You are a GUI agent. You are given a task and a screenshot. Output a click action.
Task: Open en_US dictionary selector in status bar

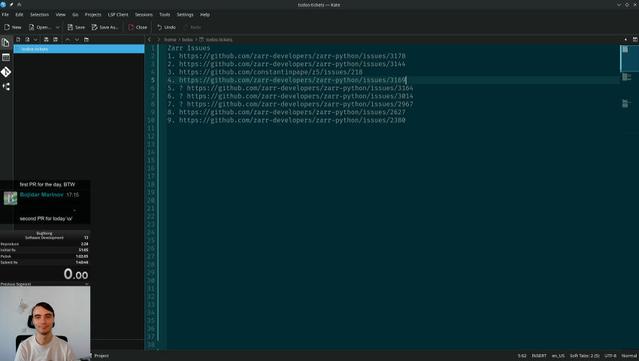(x=558, y=356)
